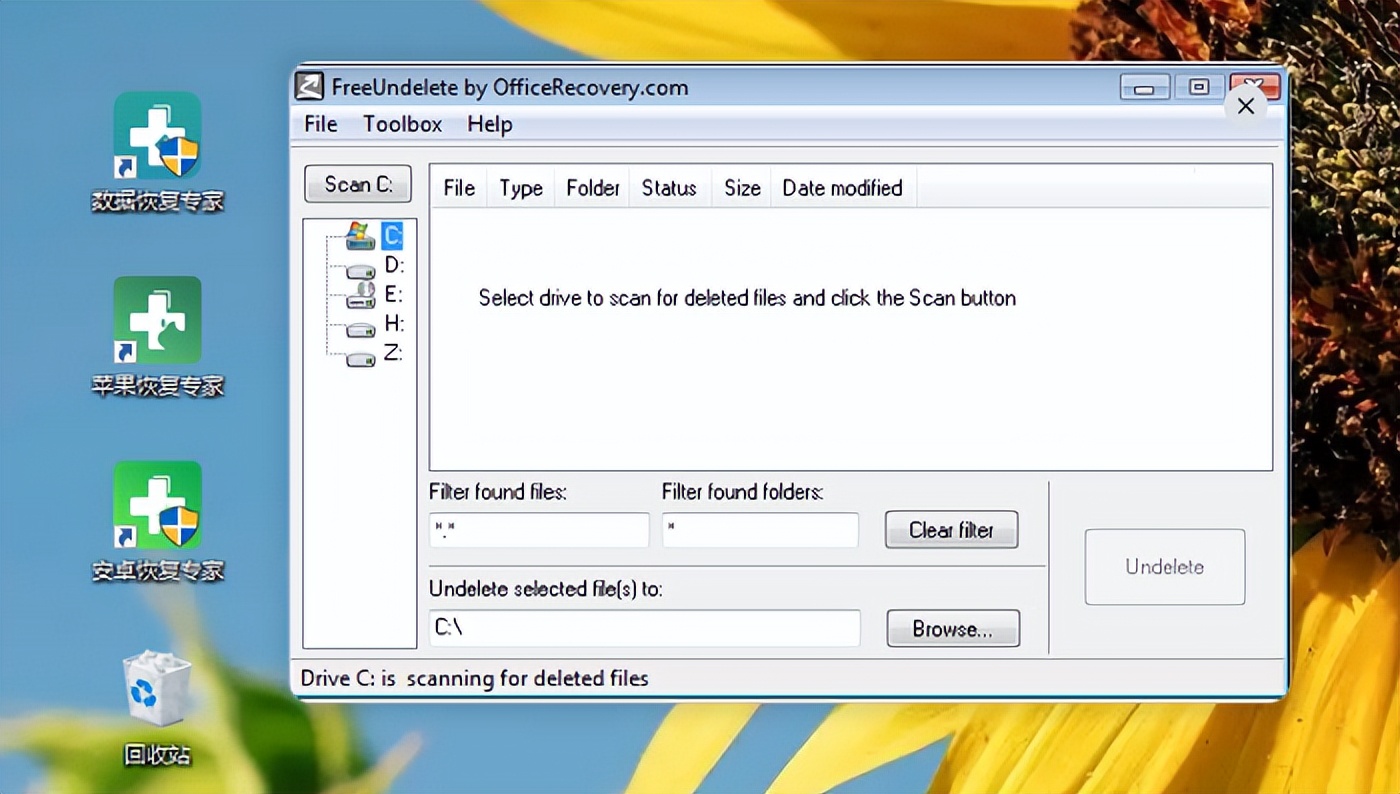The height and width of the screenshot is (794, 1400).
Task: Click the Filter found files input field
Action: [539, 530]
